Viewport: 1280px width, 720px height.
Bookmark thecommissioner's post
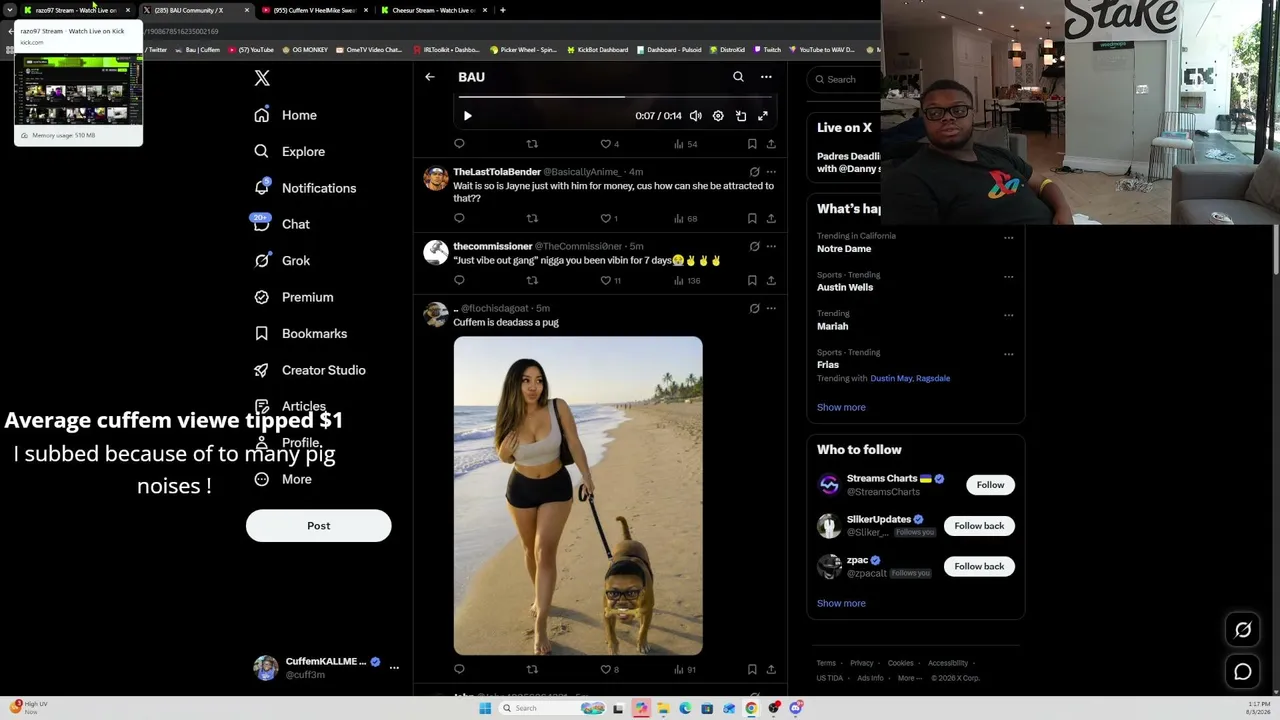752,280
